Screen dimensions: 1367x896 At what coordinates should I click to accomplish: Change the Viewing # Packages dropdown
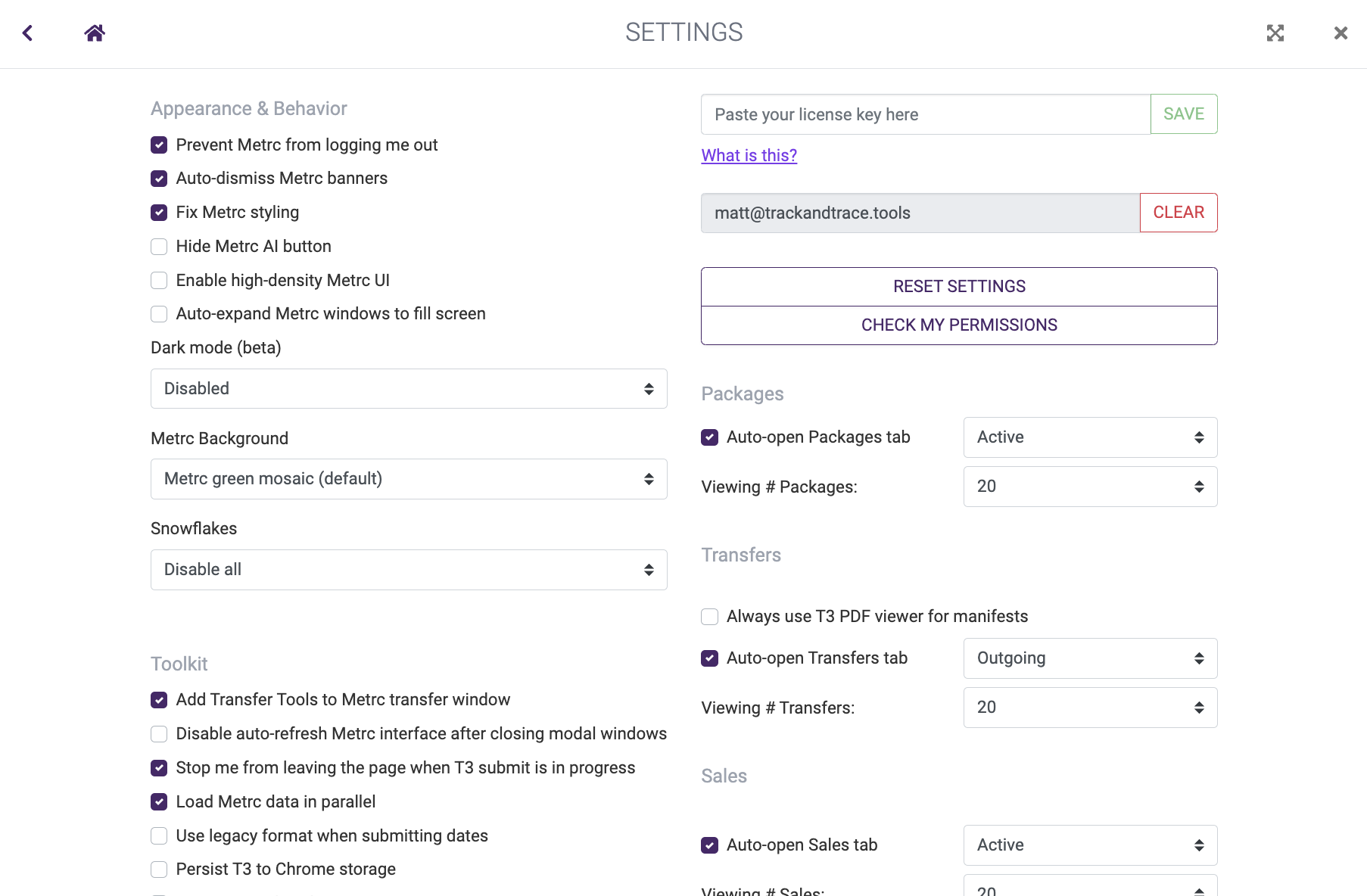pos(1089,487)
